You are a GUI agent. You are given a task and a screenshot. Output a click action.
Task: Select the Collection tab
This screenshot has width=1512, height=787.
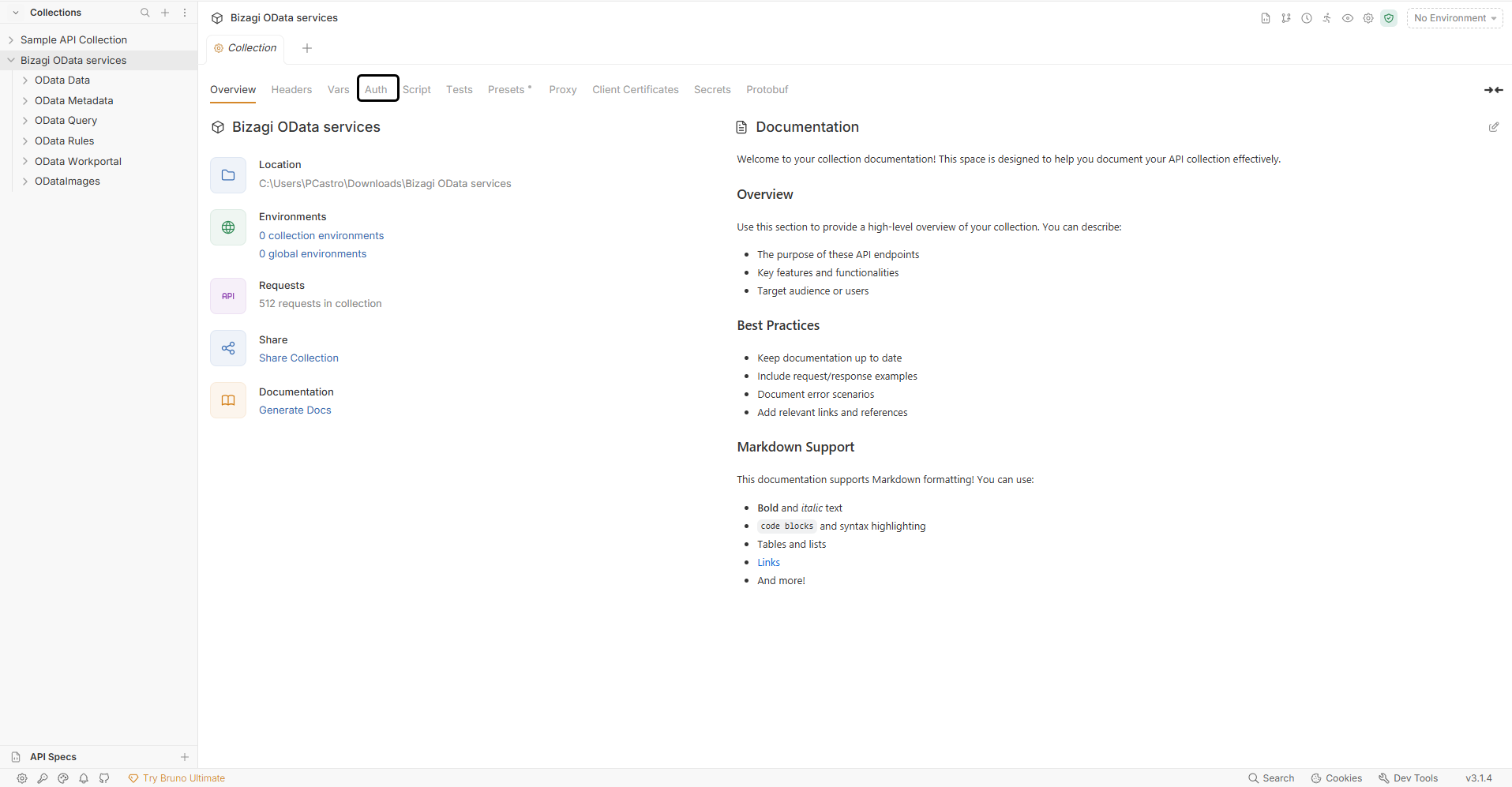tap(246, 48)
